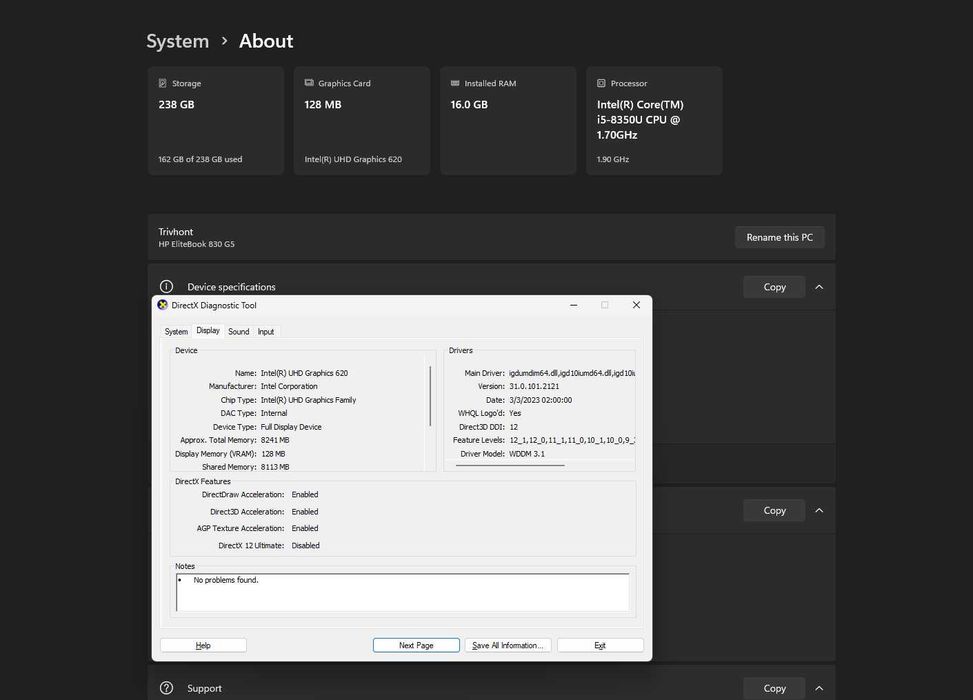Click the 'HP EliteBook 830 G5' model text
The height and width of the screenshot is (700, 973).
click(196, 245)
